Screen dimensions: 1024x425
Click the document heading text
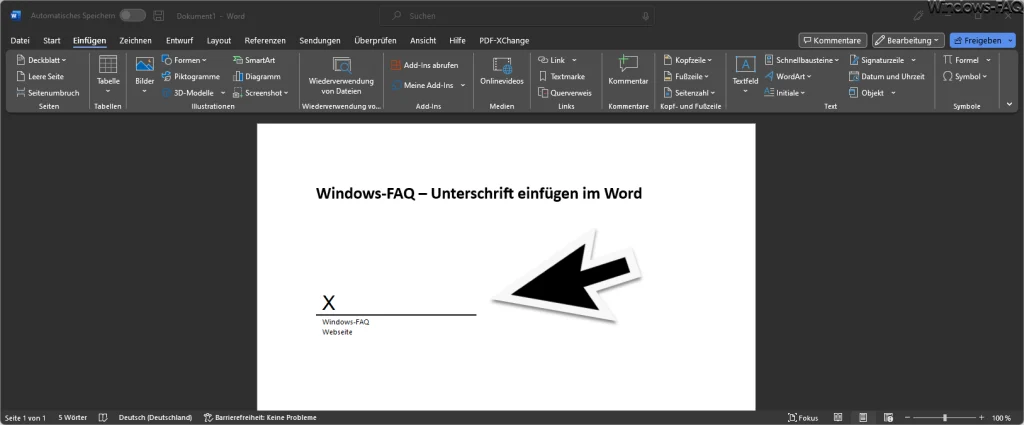pyautogui.click(x=479, y=193)
